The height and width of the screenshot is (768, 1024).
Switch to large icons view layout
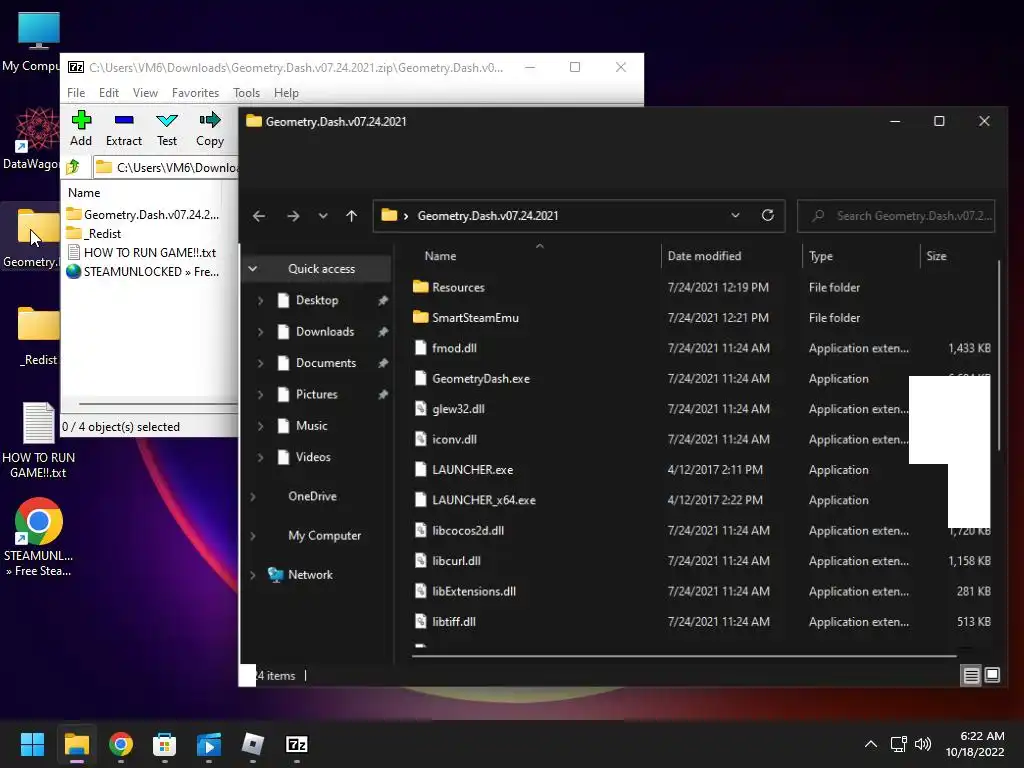pyautogui.click(x=992, y=675)
